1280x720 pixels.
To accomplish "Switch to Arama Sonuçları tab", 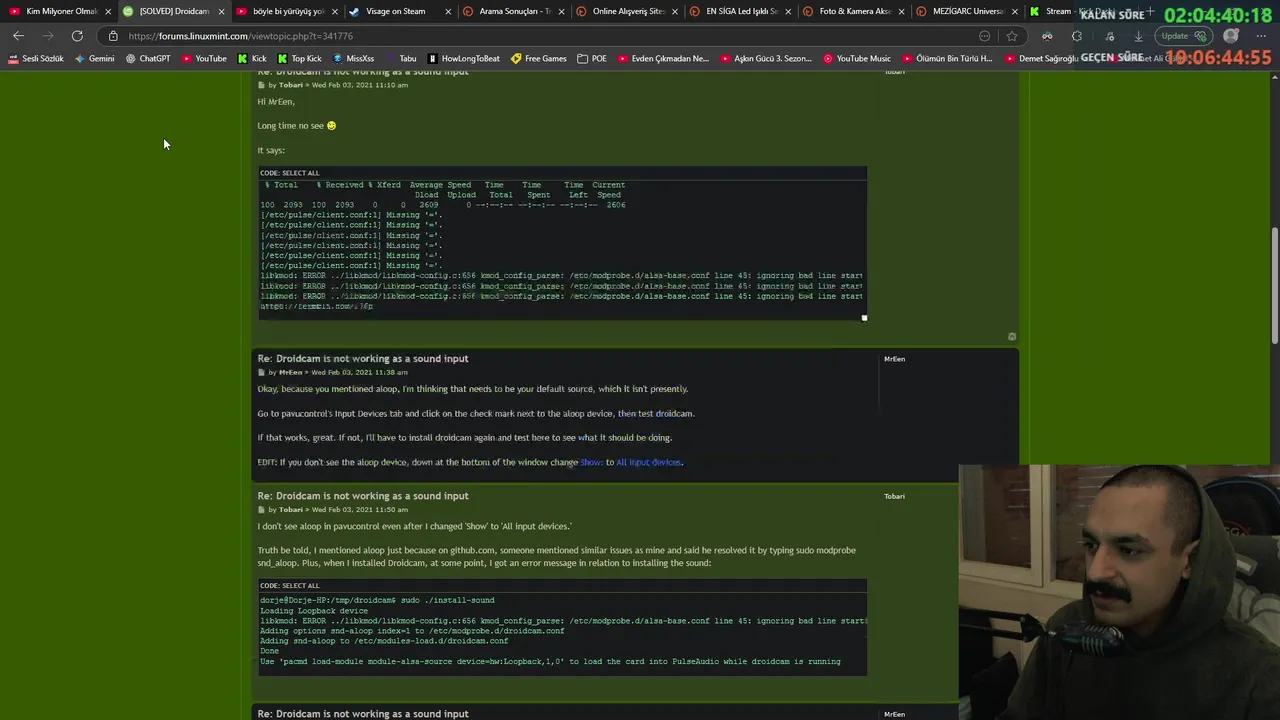I will [x=514, y=11].
